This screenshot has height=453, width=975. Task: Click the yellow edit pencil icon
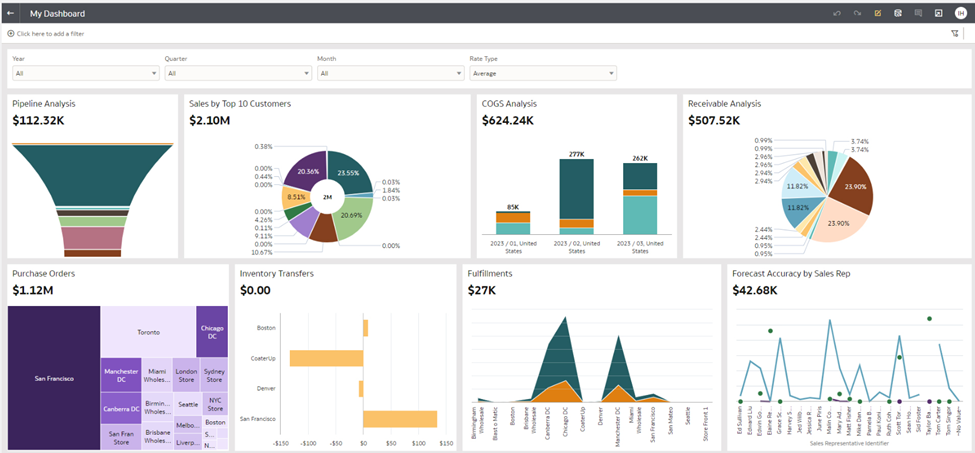point(877,13)
